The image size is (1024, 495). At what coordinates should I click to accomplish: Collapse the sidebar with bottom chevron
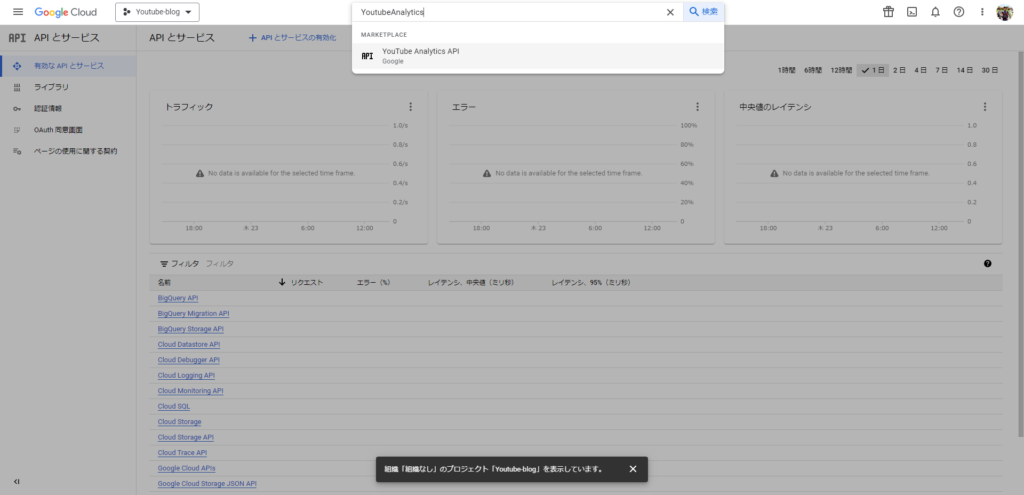pyautogui.click(x=17, y=482)
